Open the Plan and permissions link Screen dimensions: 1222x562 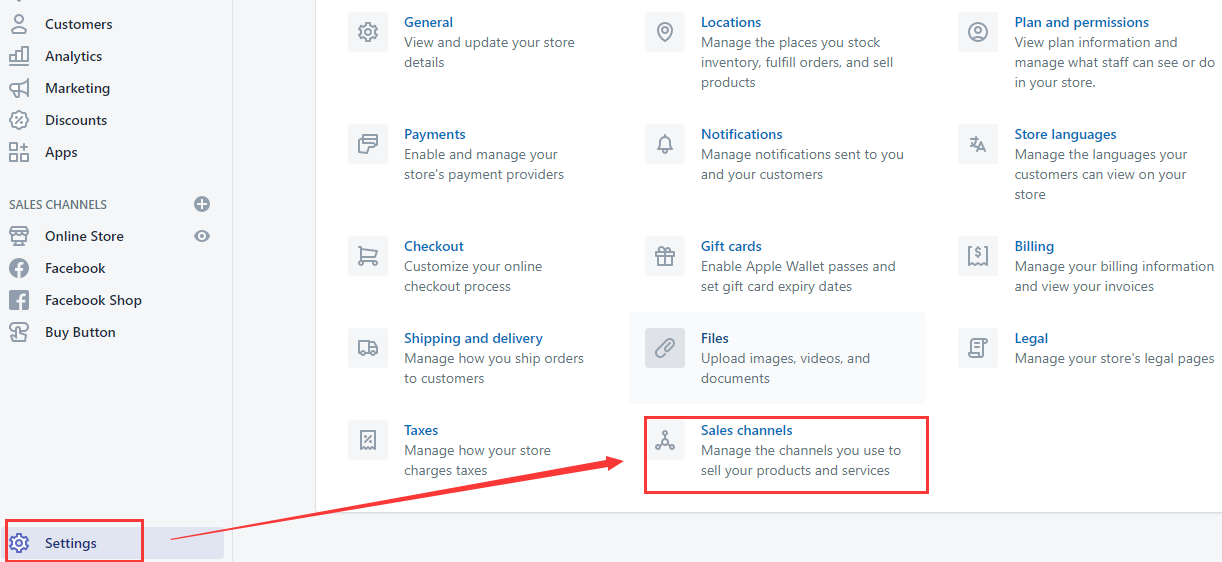[x=1081, y=22]
